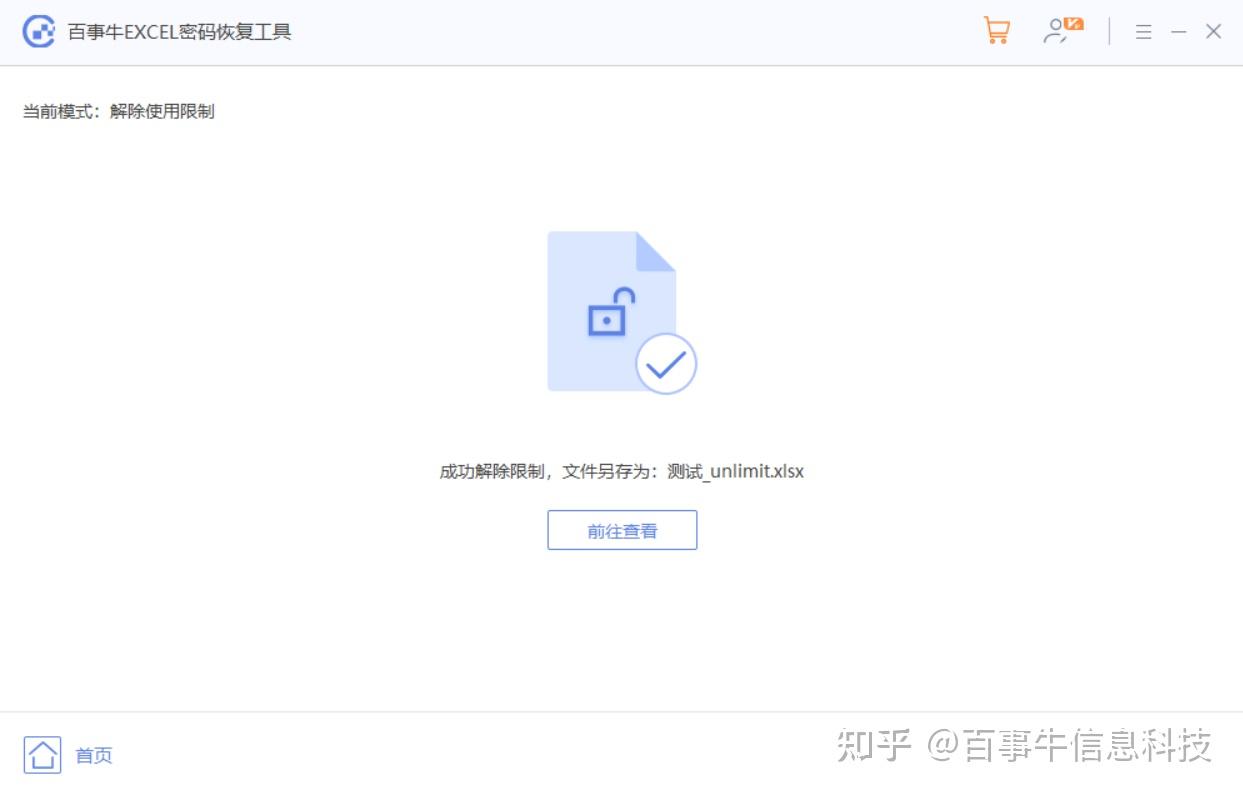Click the house-shaped home icon

(42, 754)
